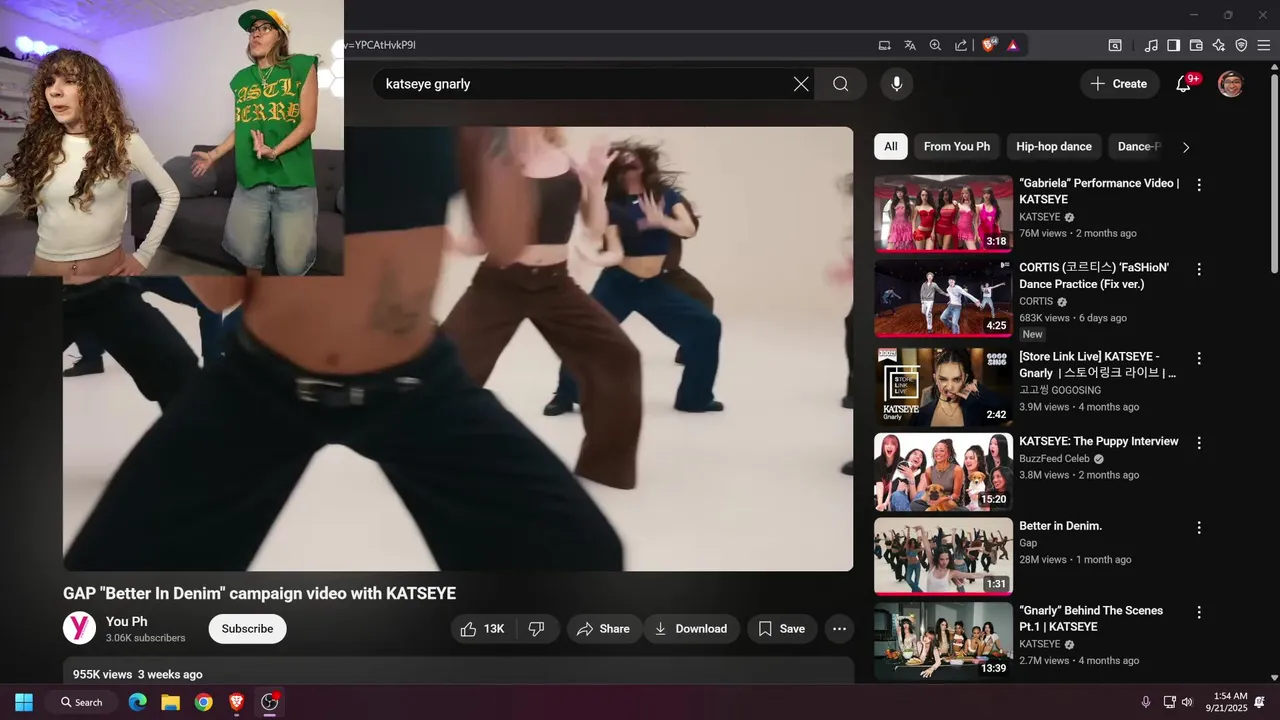The height and width of the screenshot is (720, 1280).
Task: Open more actions ellipsis under video
Action: [x=840, y=629]
